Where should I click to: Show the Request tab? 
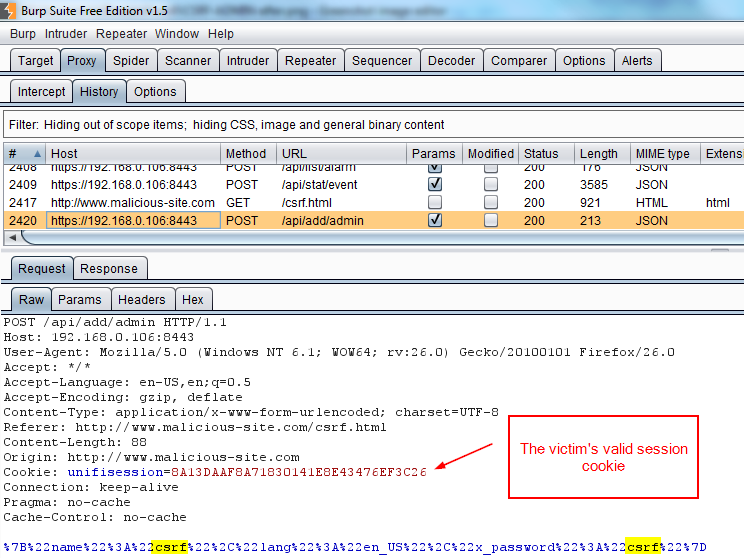[42, 269]
